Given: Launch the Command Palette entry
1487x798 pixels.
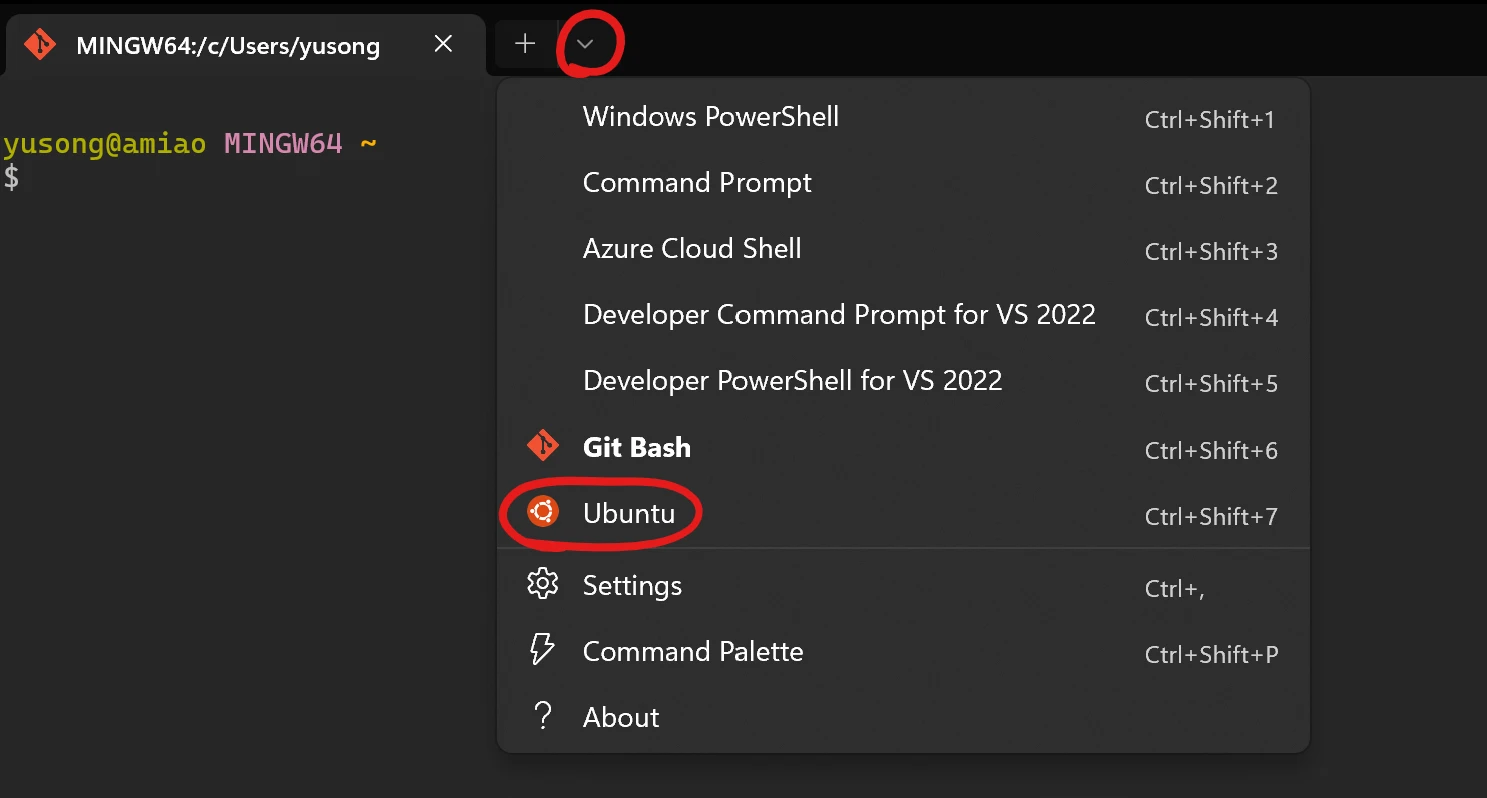Looking at the screenshot, I should 693,652.
